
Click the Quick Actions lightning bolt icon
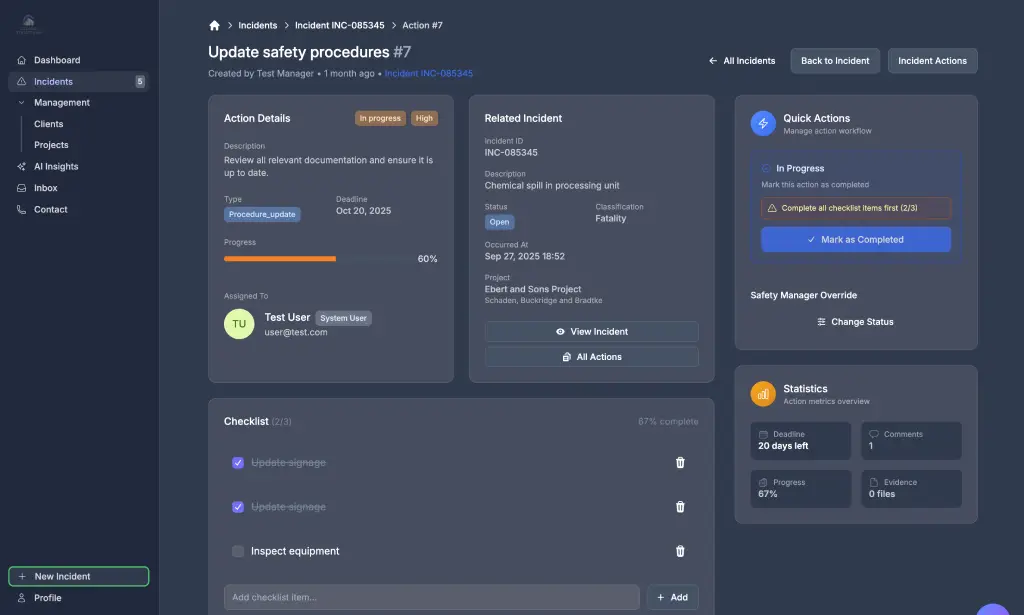[763, 125]
